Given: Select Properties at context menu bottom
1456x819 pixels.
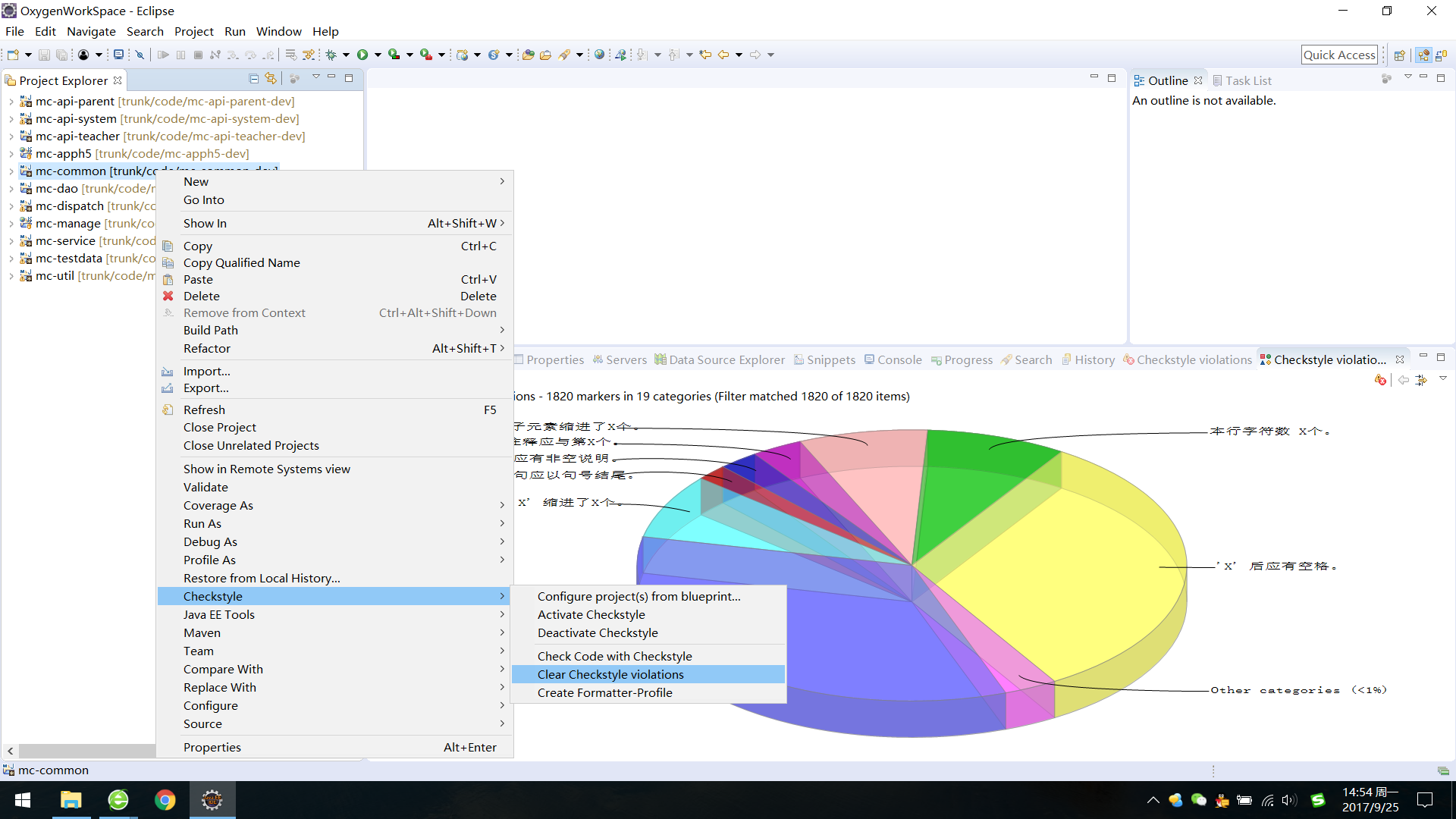Looking at the screenshot, I should (x=334, y=747).
